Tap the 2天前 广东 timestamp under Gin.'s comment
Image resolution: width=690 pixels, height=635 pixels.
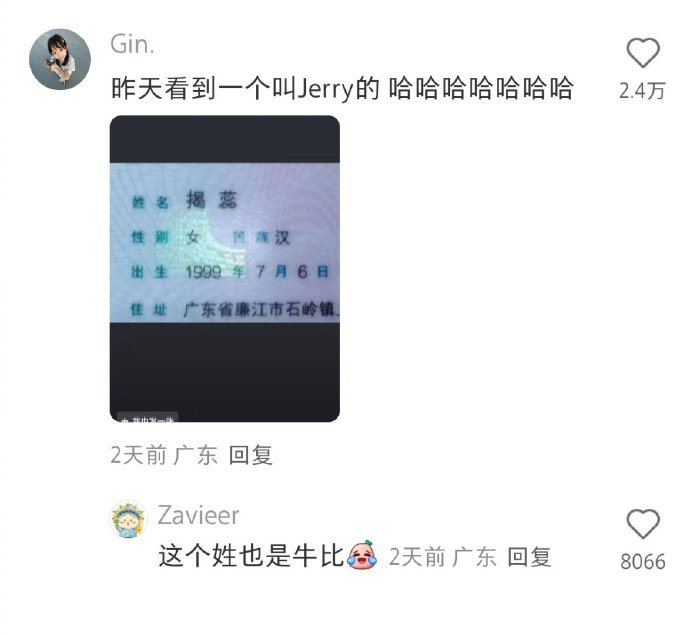(164, 455)
